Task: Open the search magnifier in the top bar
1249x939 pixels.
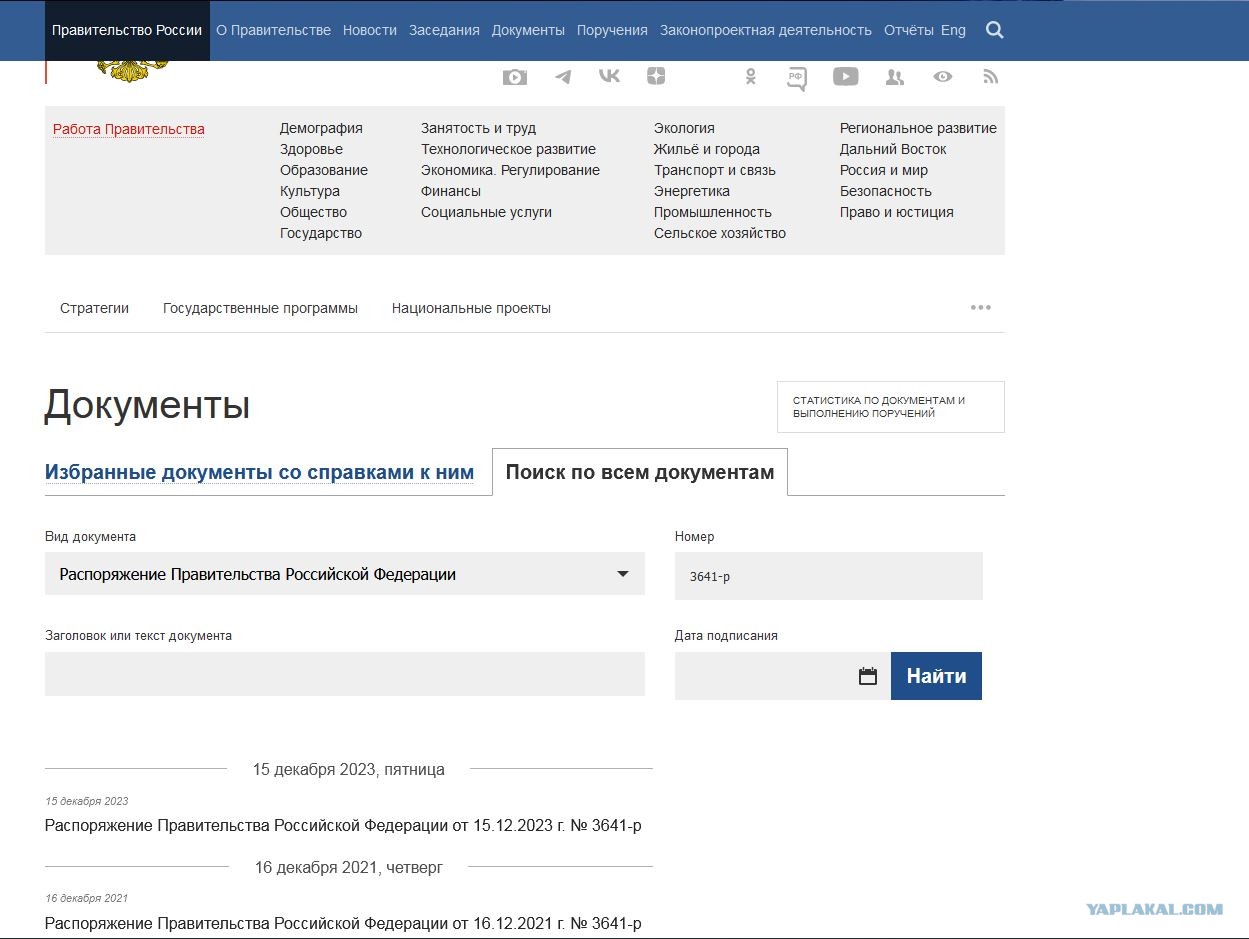Action: tap(994, 30)
